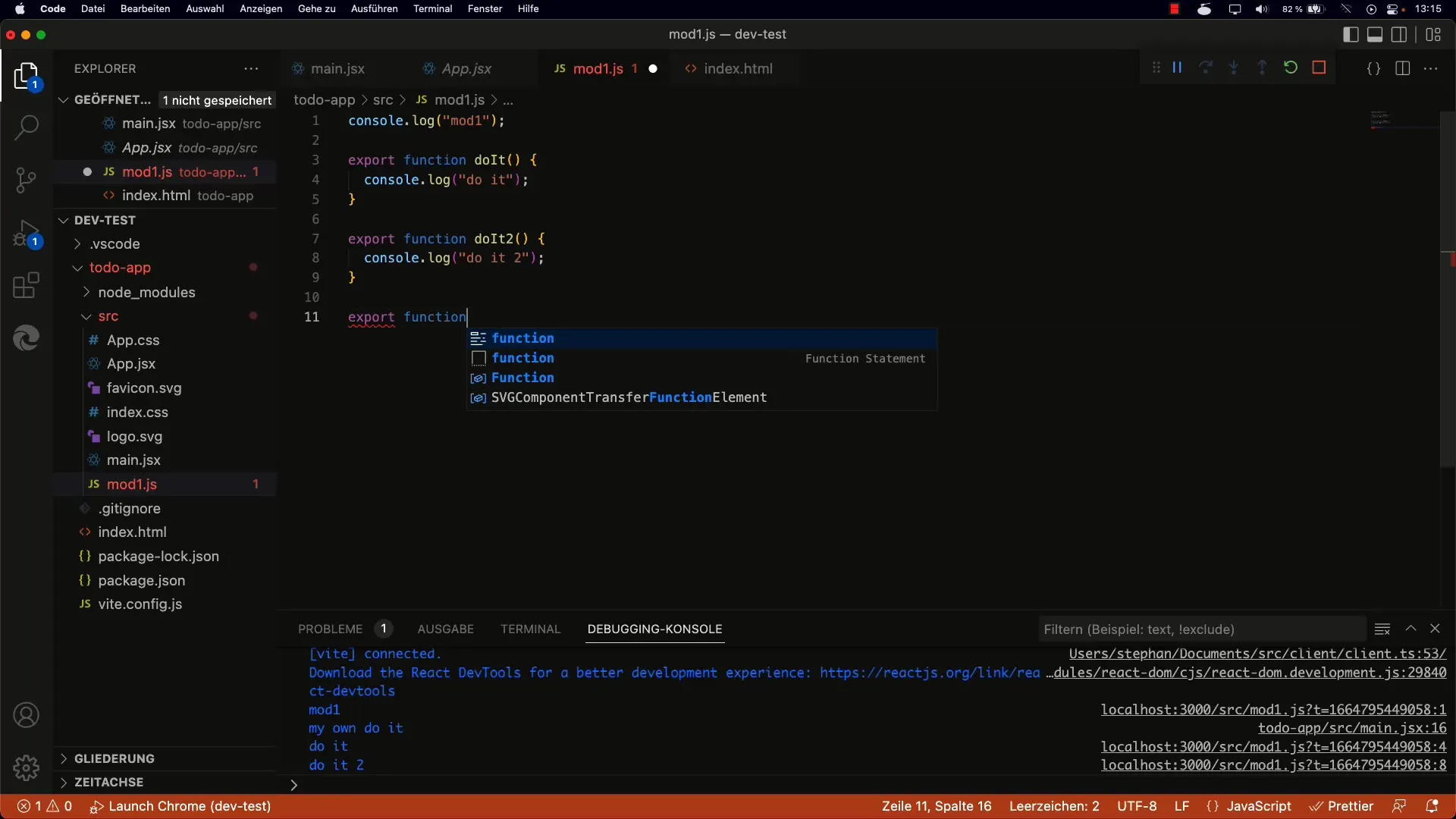The height and width of the screenshot is (819, 1456).
Task: Click the Run/Debug pause icon
Action: (1178, 68)
